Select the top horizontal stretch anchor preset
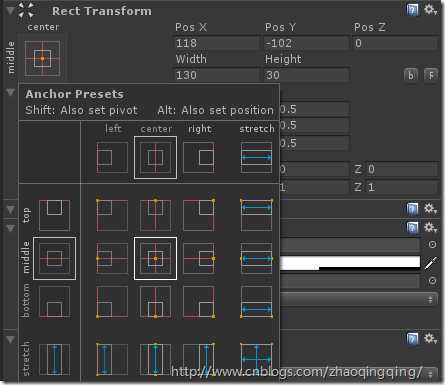The width and height of the screenshot is (445, 385). [x=256, y=215]
